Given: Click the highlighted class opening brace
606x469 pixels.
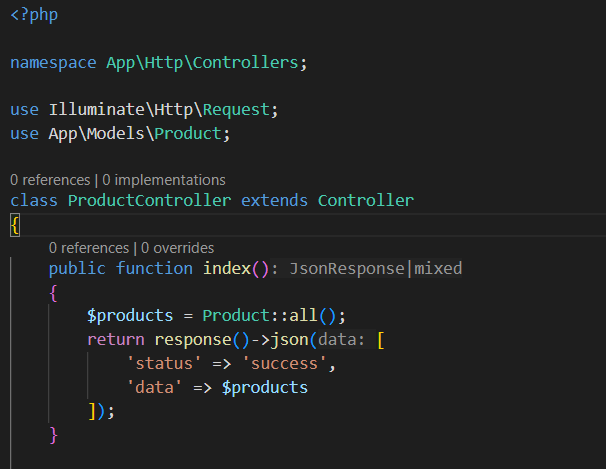Looking at the screenshot, I should 14,225.
